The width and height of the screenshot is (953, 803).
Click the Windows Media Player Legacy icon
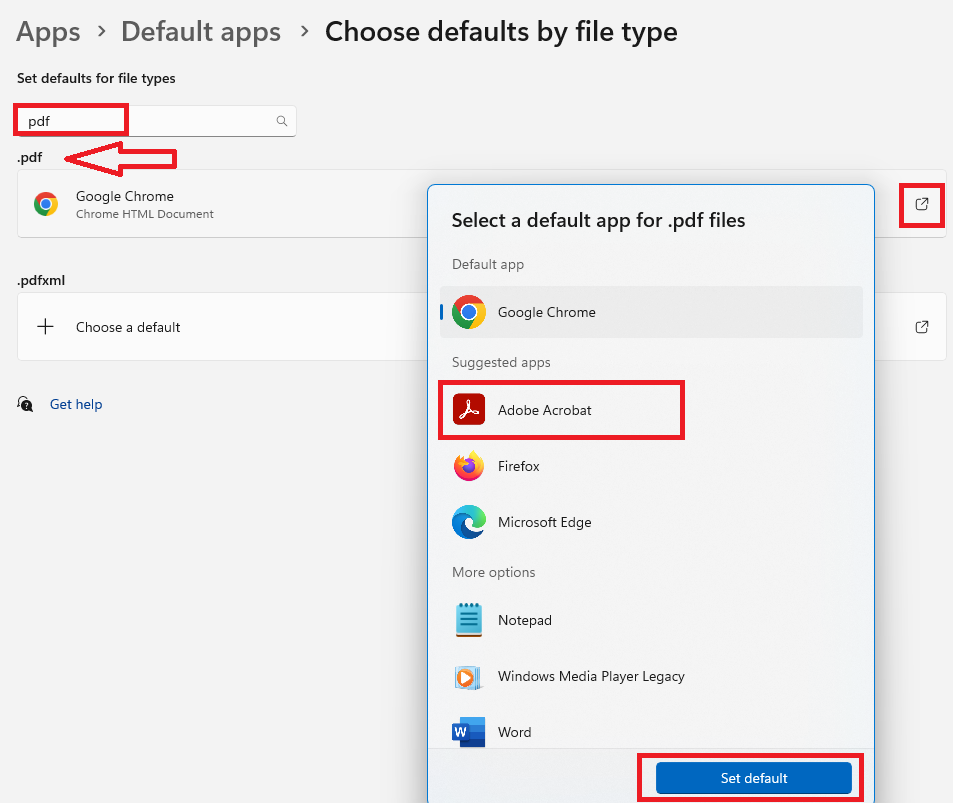[x=468, y=677]
